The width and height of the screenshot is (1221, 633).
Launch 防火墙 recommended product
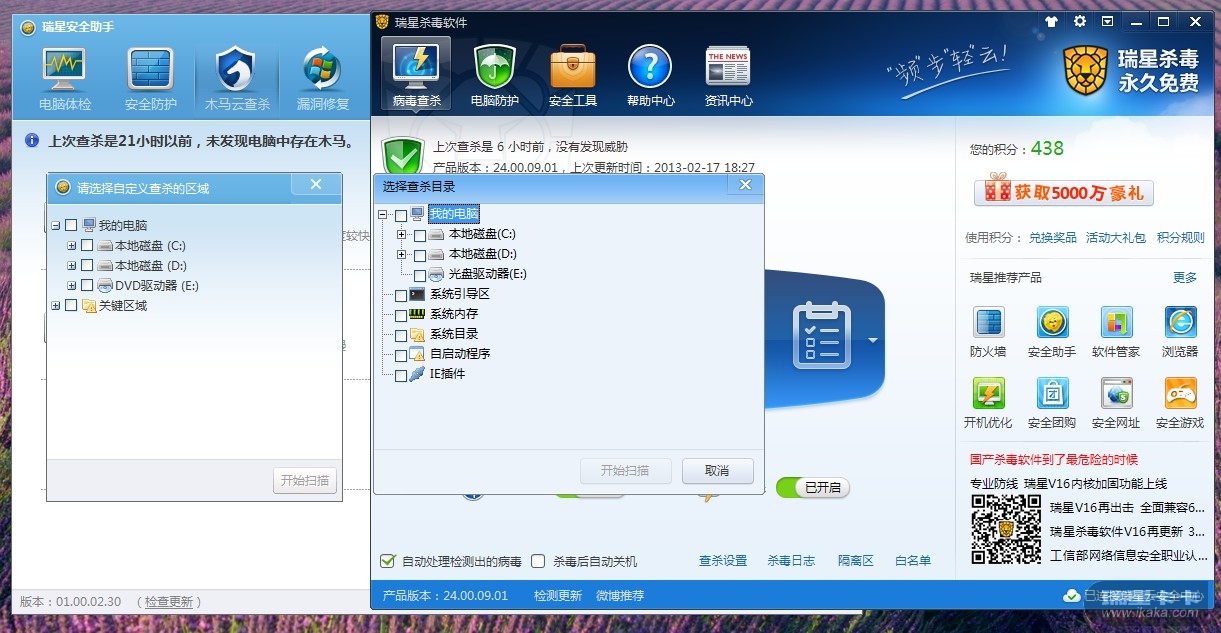tap(988, 333)
